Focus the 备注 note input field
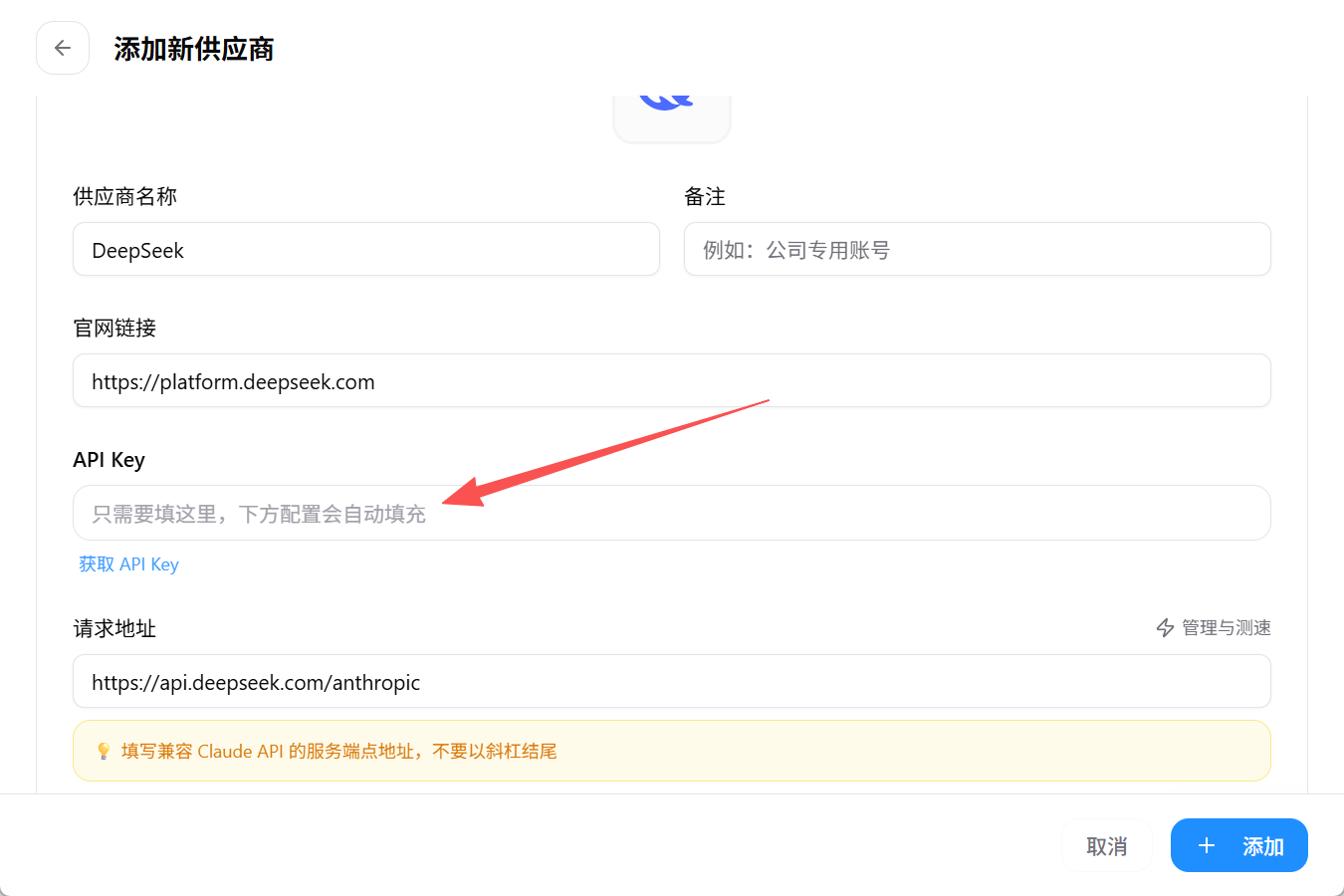The image size is (1344, 896). tap(978, 249)
